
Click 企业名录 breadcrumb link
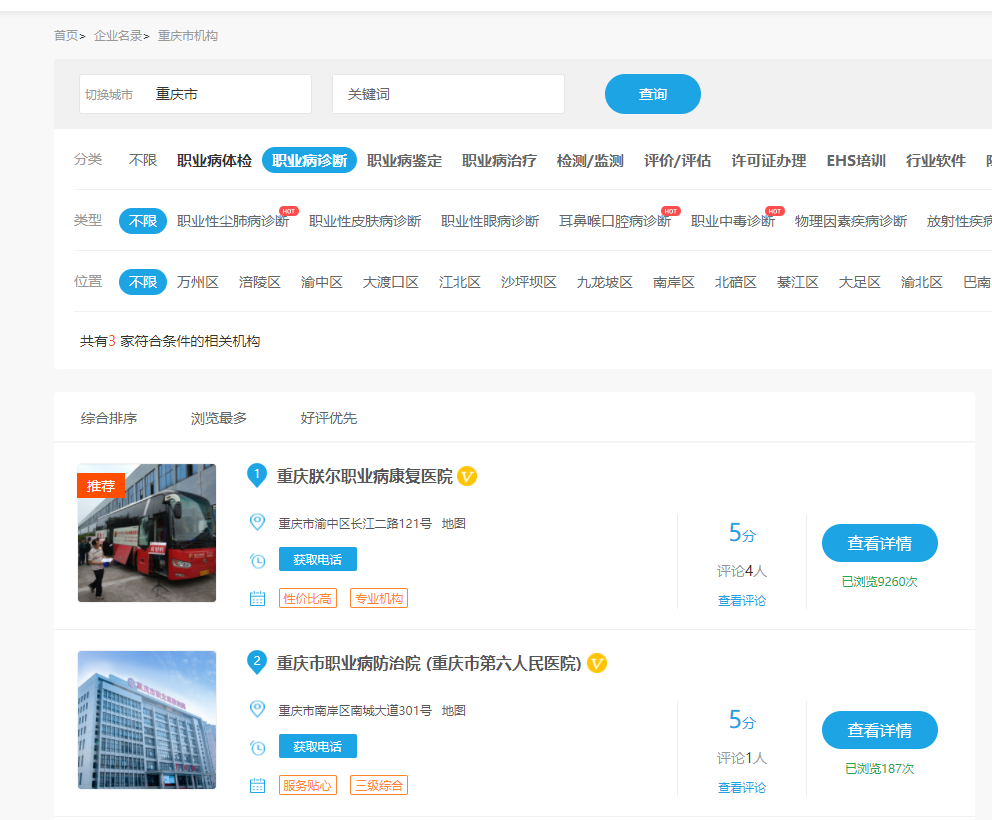click(118, 36)
